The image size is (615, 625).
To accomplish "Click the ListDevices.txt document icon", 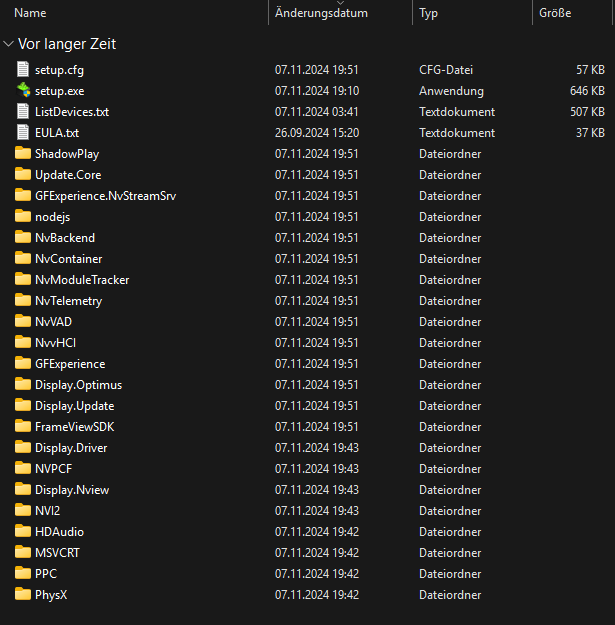I will pyautogui.click(x=23, y=112).
